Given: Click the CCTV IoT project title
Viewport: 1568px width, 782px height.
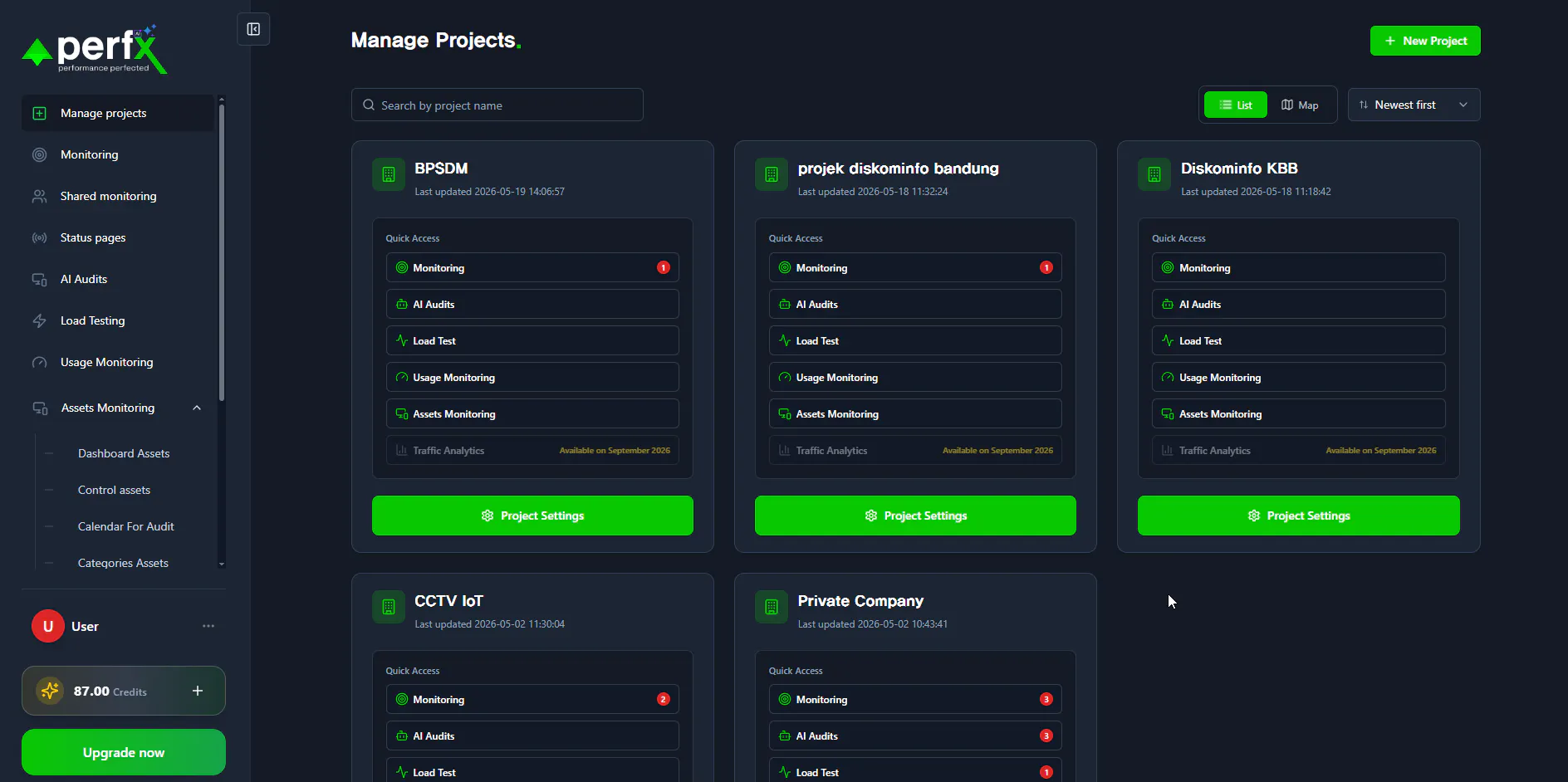Looking at the screenshot, I should click(x=448, y=600).
